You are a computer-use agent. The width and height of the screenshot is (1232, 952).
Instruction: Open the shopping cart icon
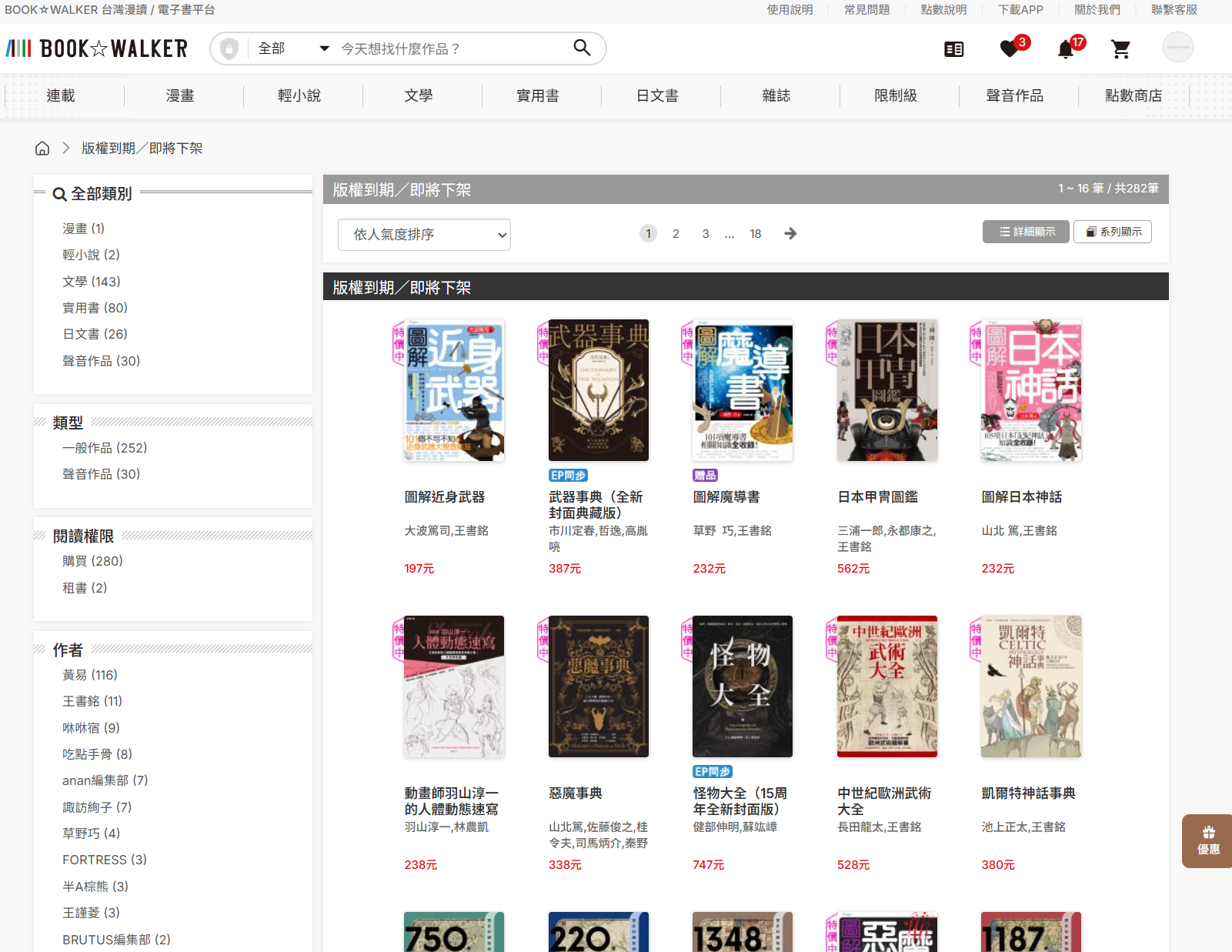[1121, 49]
